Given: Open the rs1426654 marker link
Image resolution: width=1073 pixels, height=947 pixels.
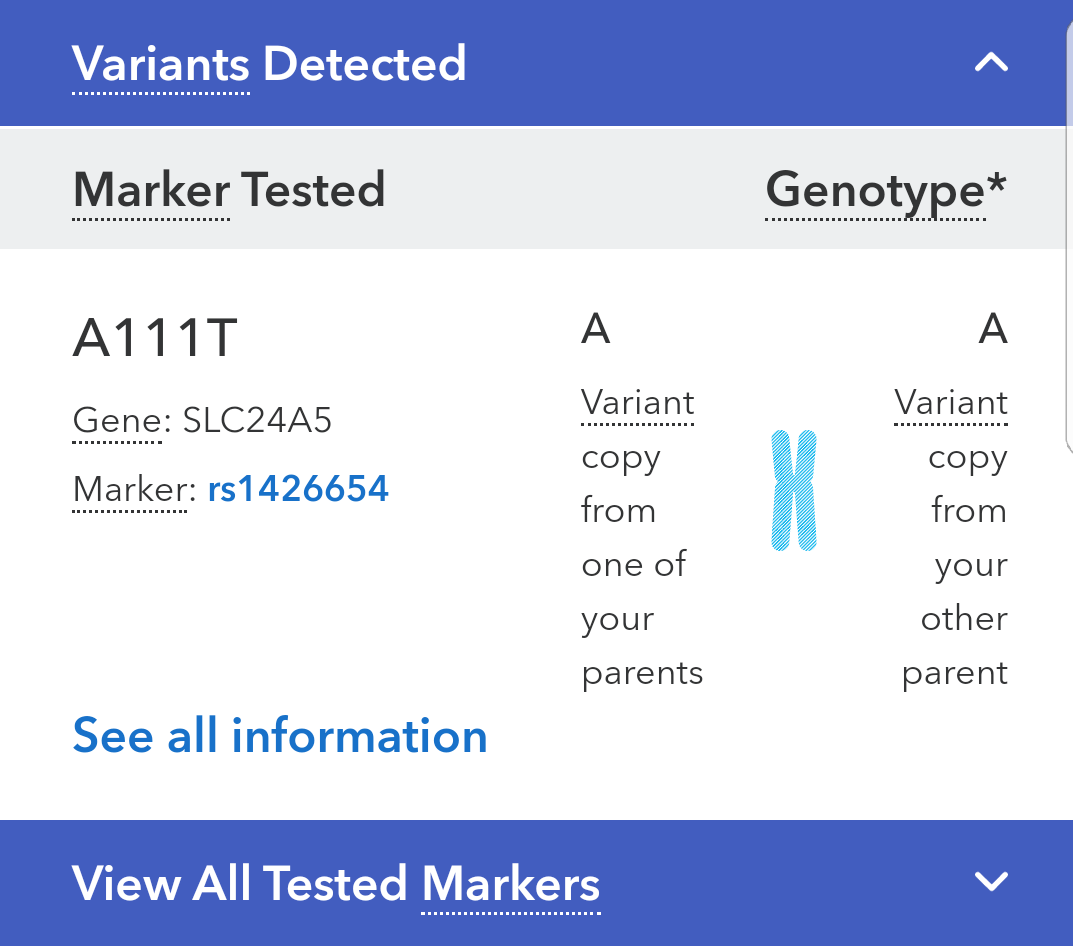Looking at the screenshot, I should click(298, 489).
